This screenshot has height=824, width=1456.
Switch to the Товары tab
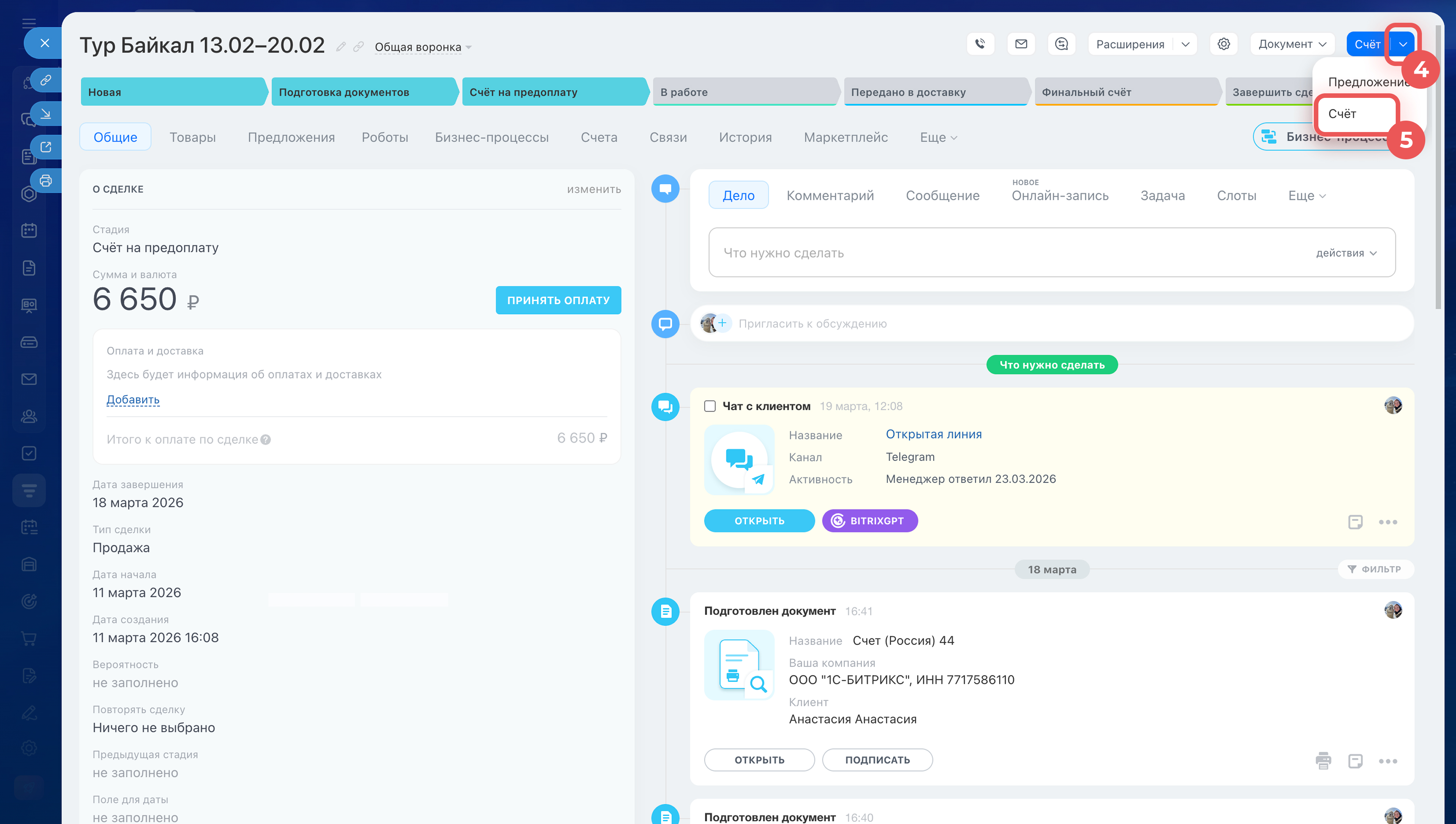(192, 137)
